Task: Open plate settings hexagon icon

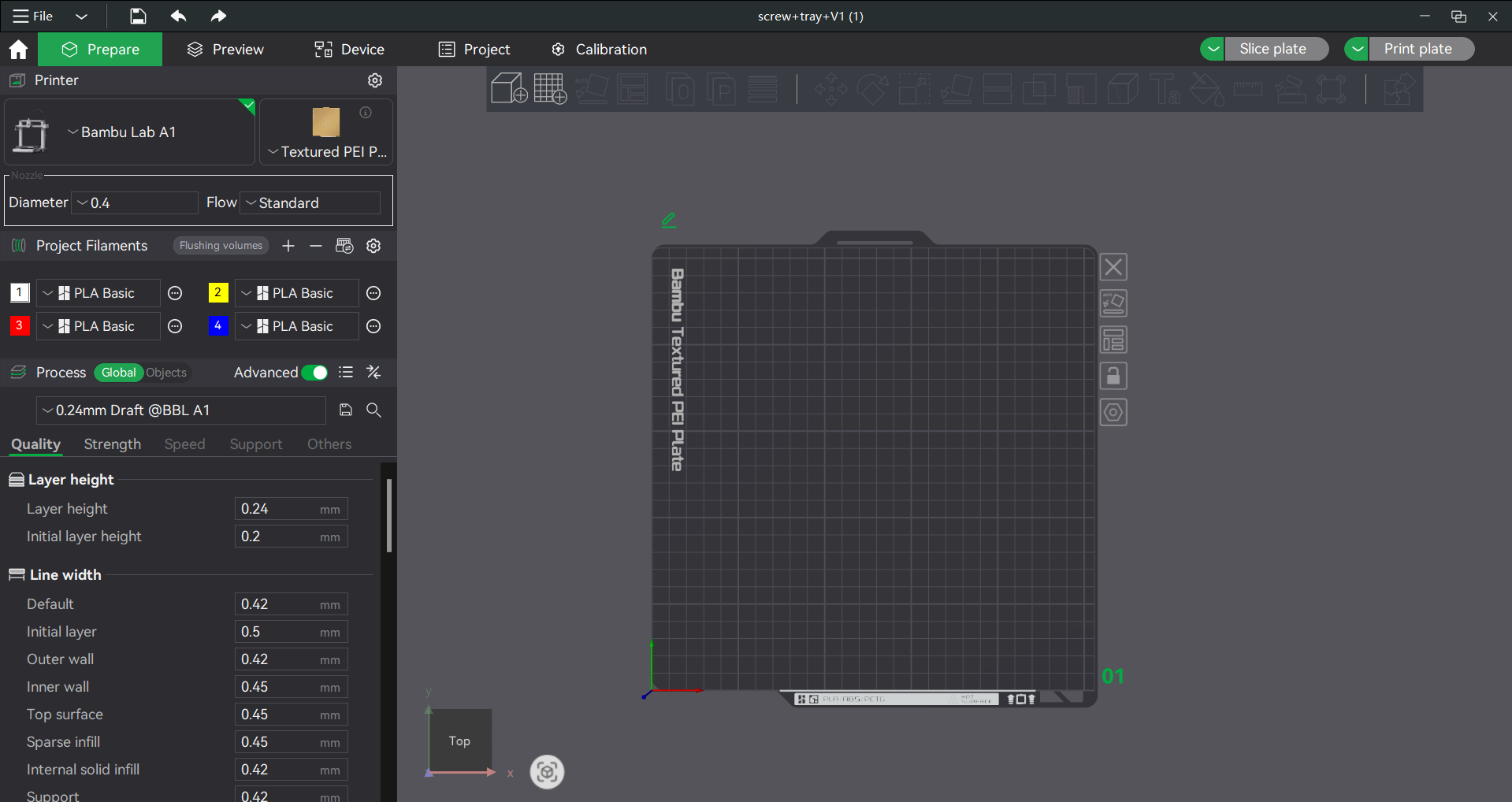Action: (1113, 413)
